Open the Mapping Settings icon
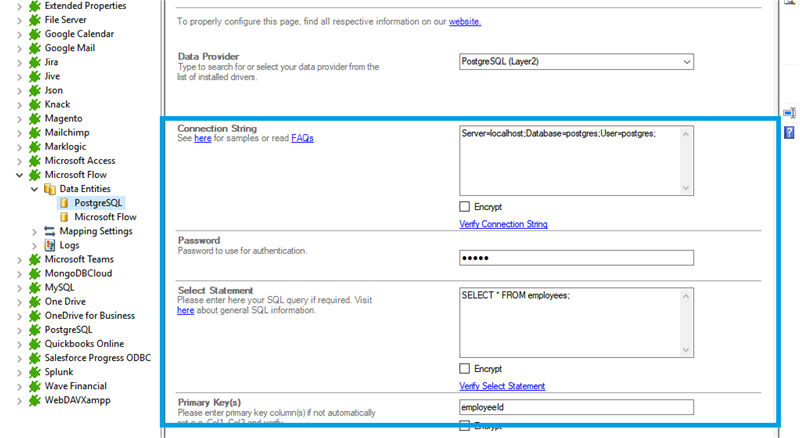The height and width of the screenshot is (438, 800). 50,231
